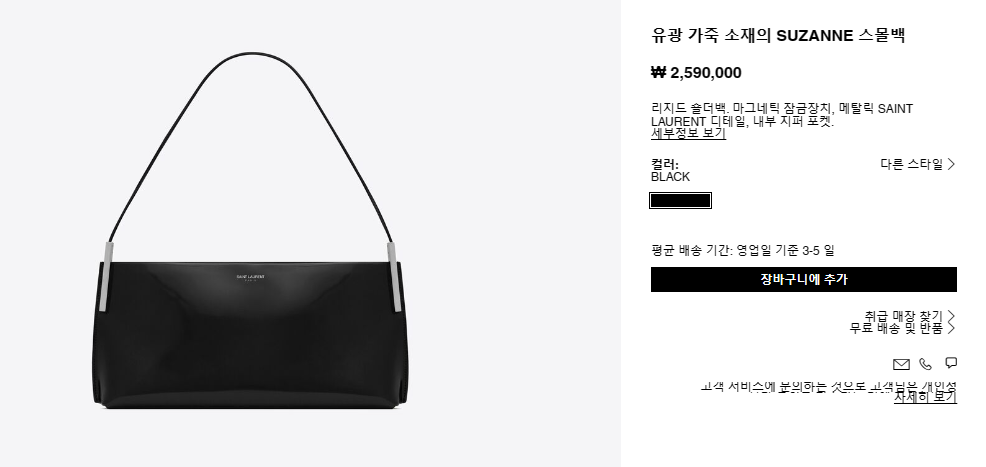Click the 세부정보 보기 details link
The width and height of the screenshot is (986, 467).
[x=688, y=134]
